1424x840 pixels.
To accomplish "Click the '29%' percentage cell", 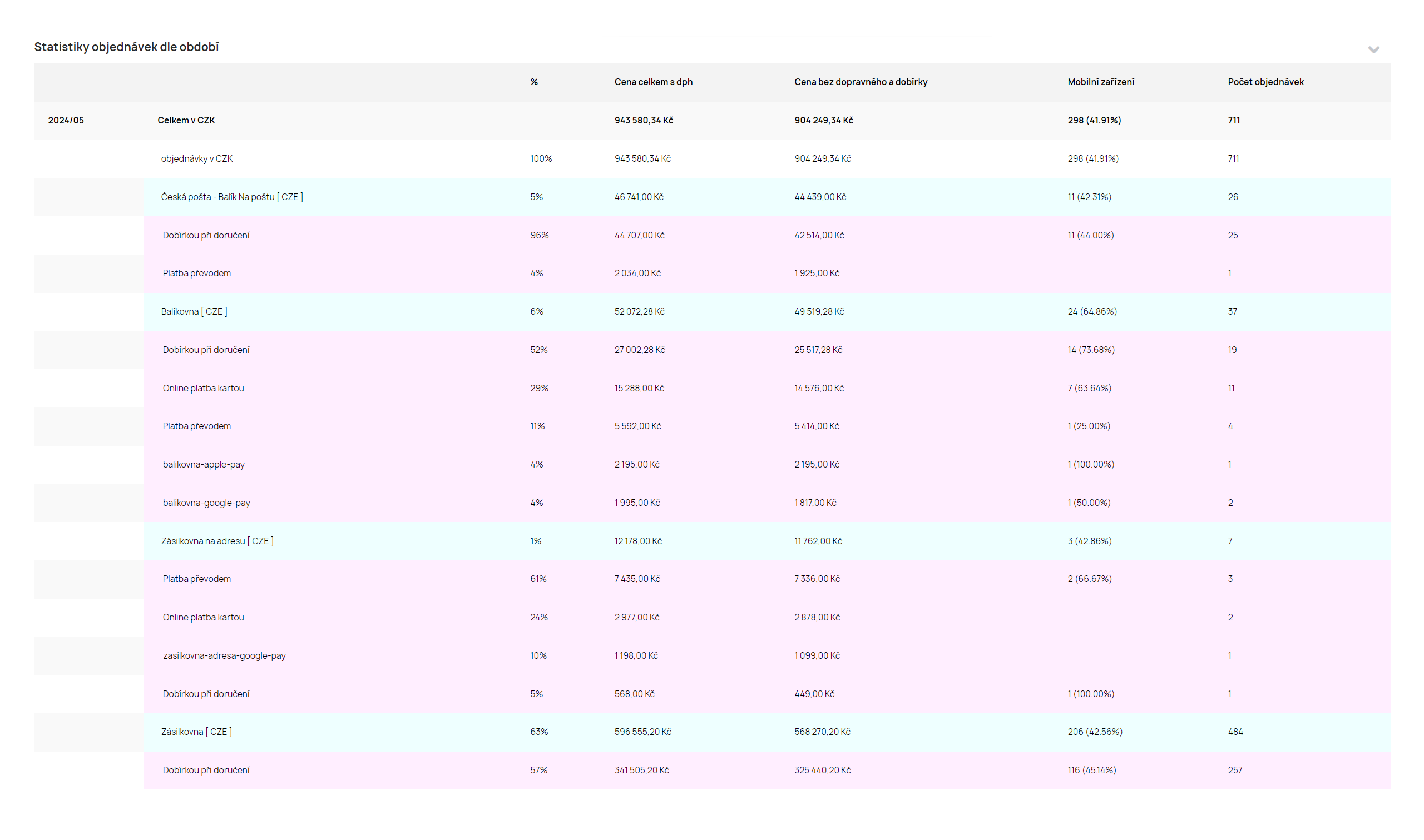I will (539, 388).
